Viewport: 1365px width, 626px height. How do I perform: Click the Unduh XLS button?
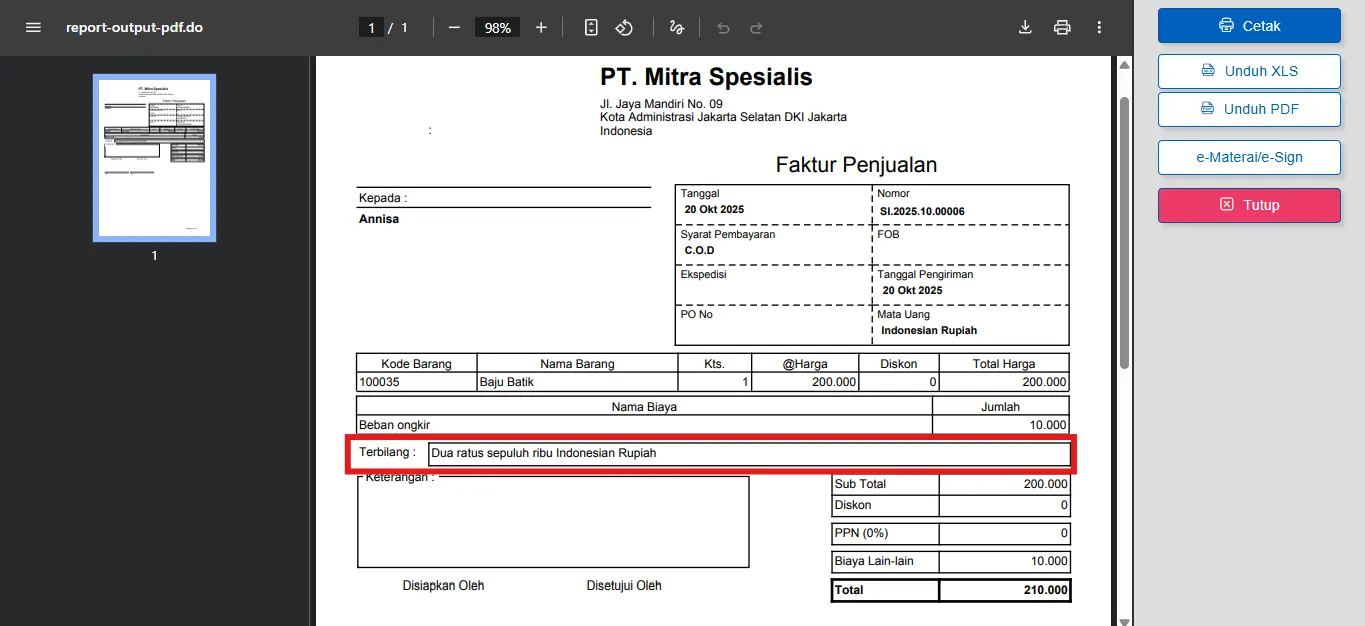click(x=1248, y=71)
